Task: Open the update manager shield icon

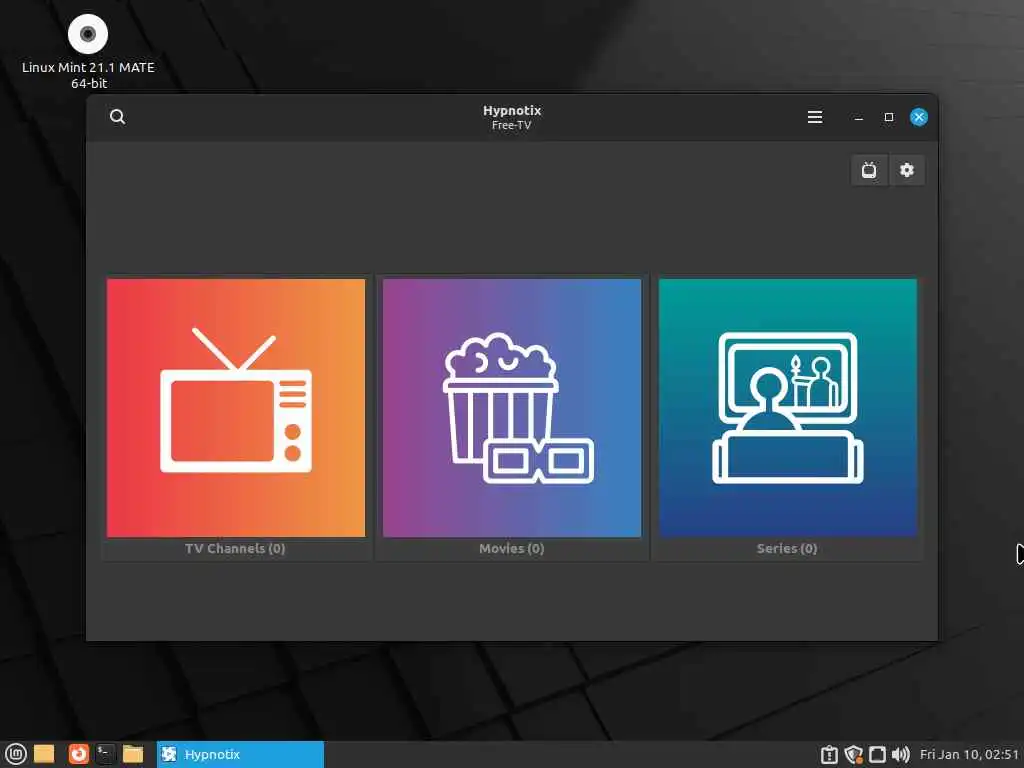Action: pos(854,755)
